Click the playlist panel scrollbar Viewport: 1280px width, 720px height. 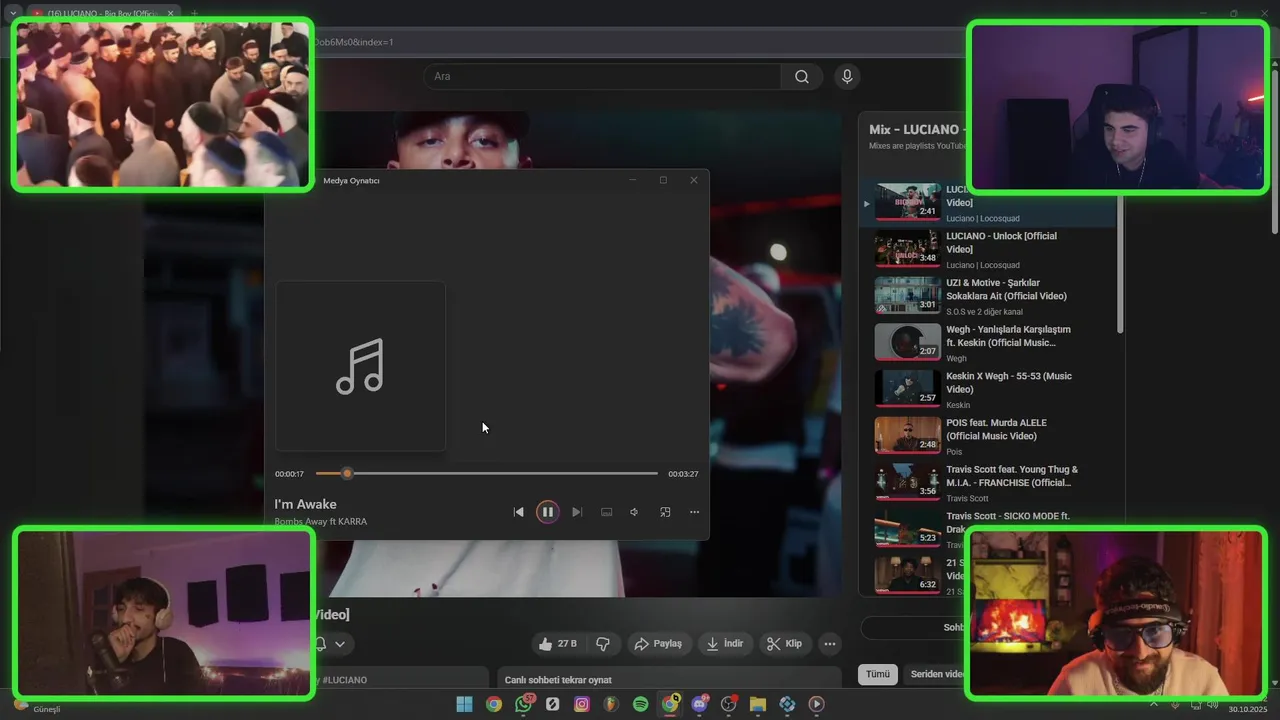point(1120,263)
